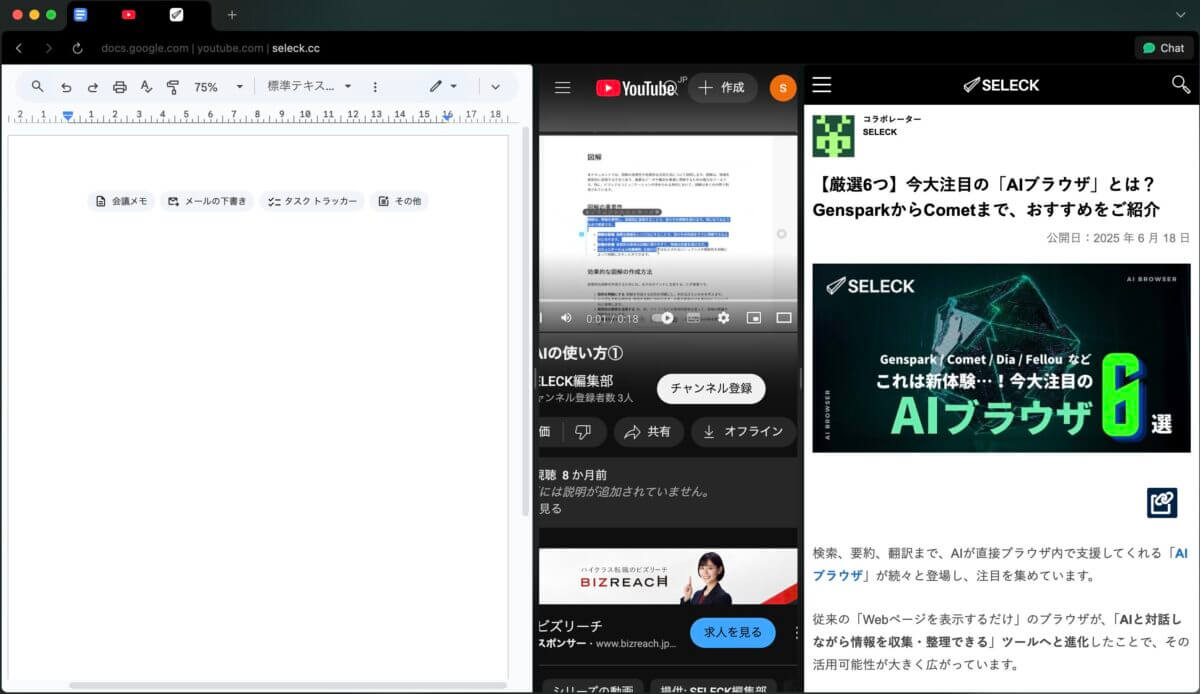This screenshot has height=694, width=1200.
Task: Open the 75% zoom dropdown in Docs
Action: coord(218,87)
